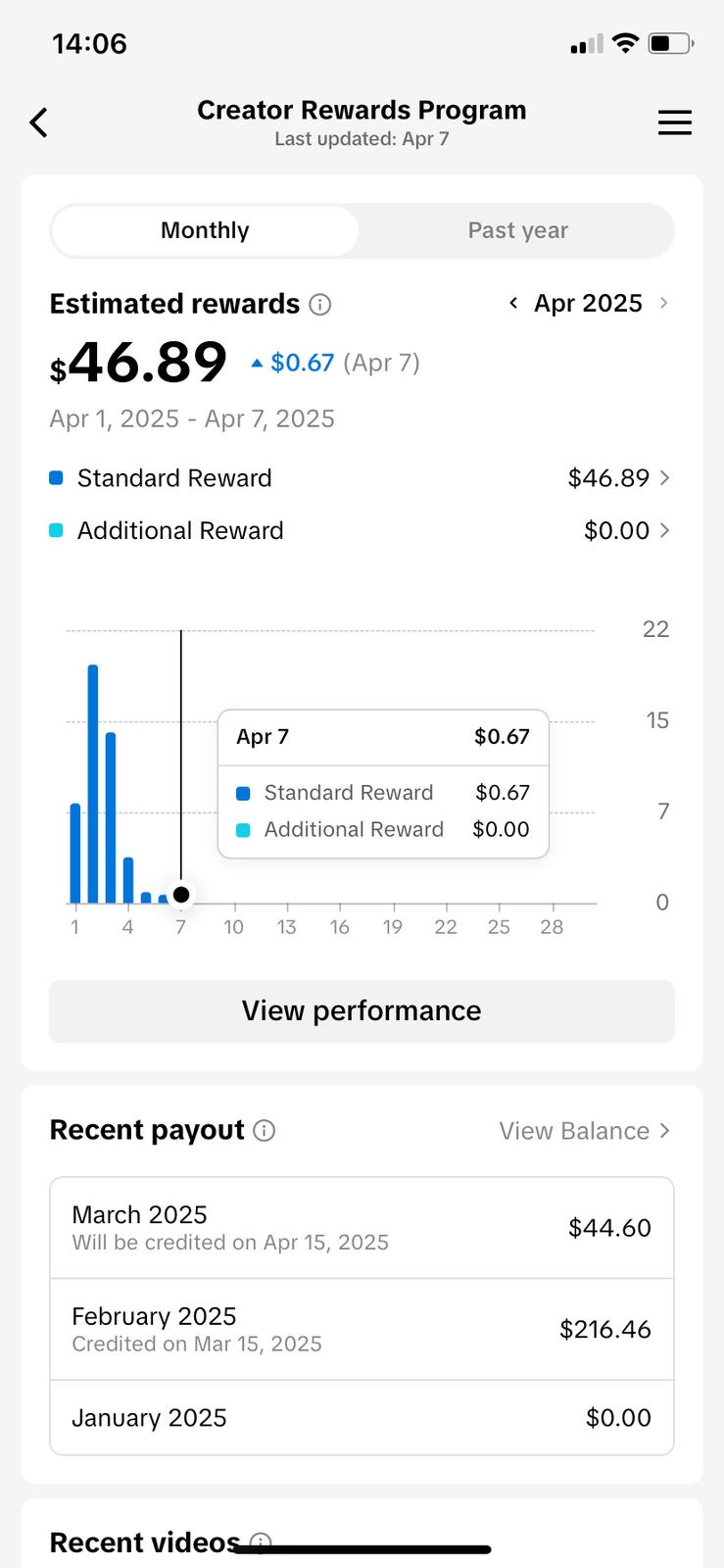724x1568 pixels.
Task: Go to previous month arrow
Action: [513, 303]
